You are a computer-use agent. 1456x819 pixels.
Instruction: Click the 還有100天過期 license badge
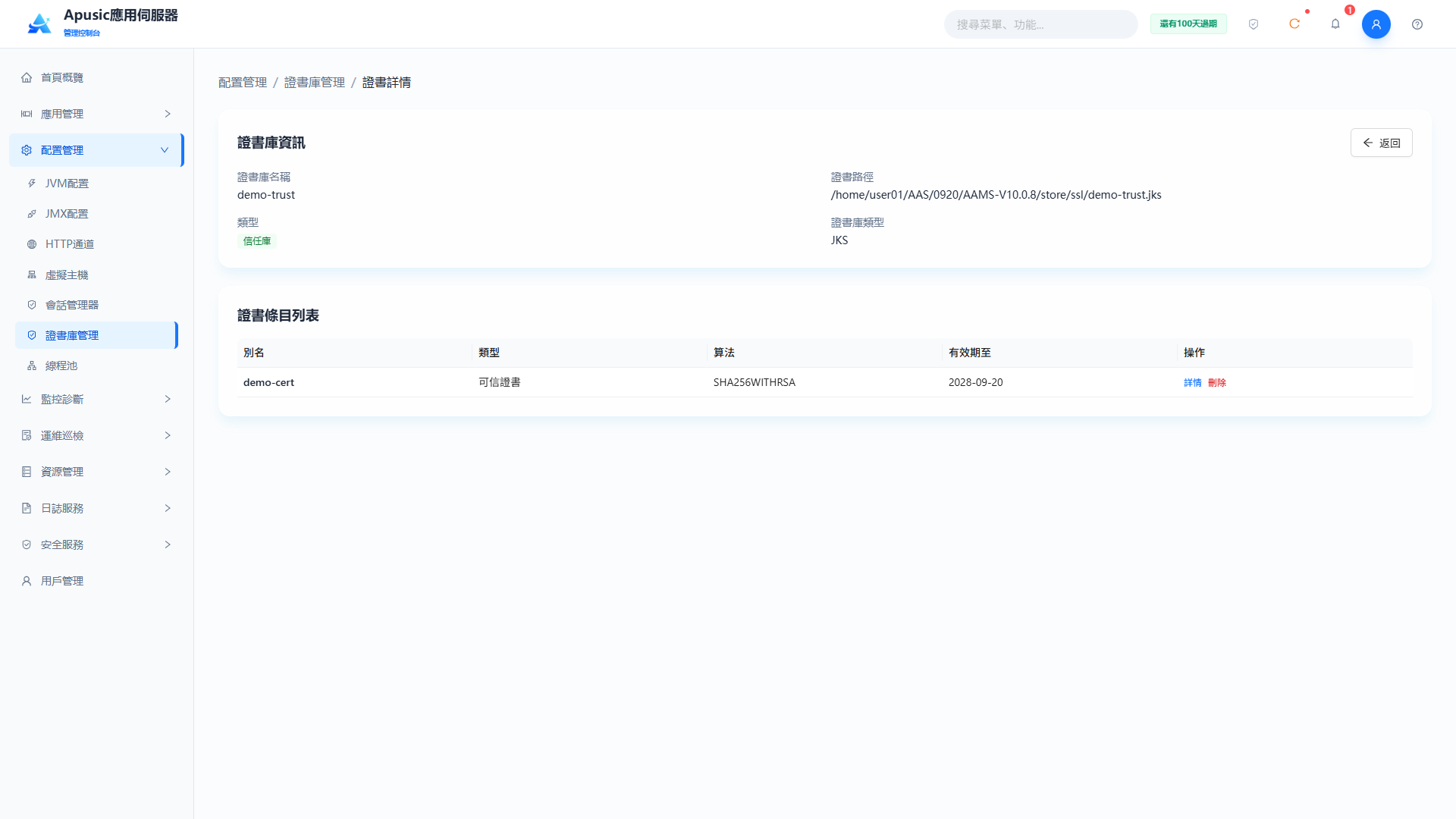tap(1188, 24)
